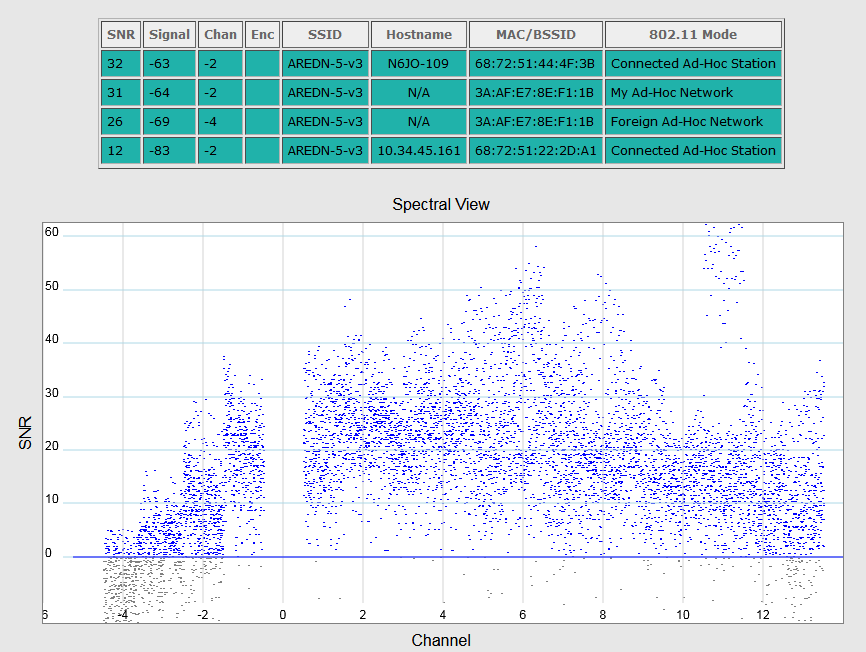Sort table by SSID column header
This screenshot has height=652, width=866.
325,34
